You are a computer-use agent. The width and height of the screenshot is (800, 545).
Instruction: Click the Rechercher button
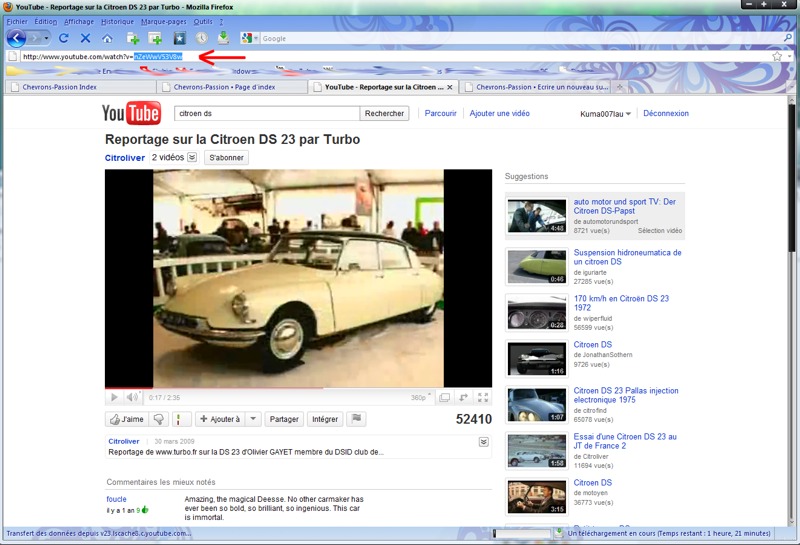[x=384, y=113]
